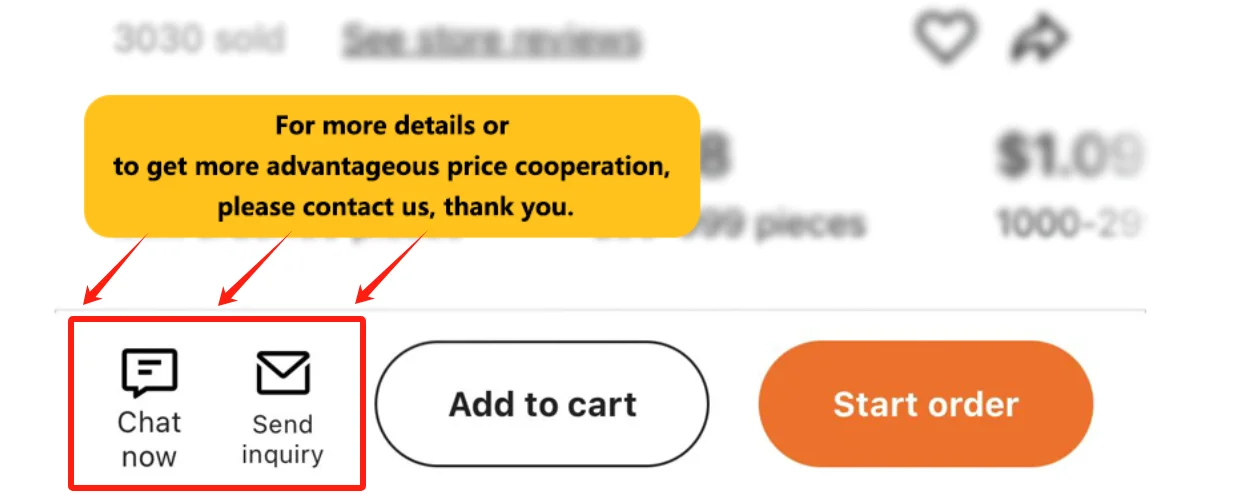Viewport: 1241px width, 494px height.
Task: Click the rightmost red arrow below tooltip
Action: 391,269
